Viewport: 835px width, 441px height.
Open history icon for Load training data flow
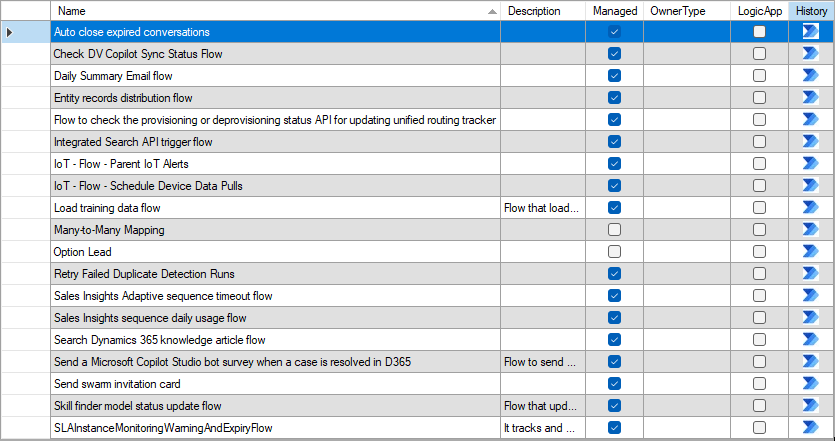[811, 208]
